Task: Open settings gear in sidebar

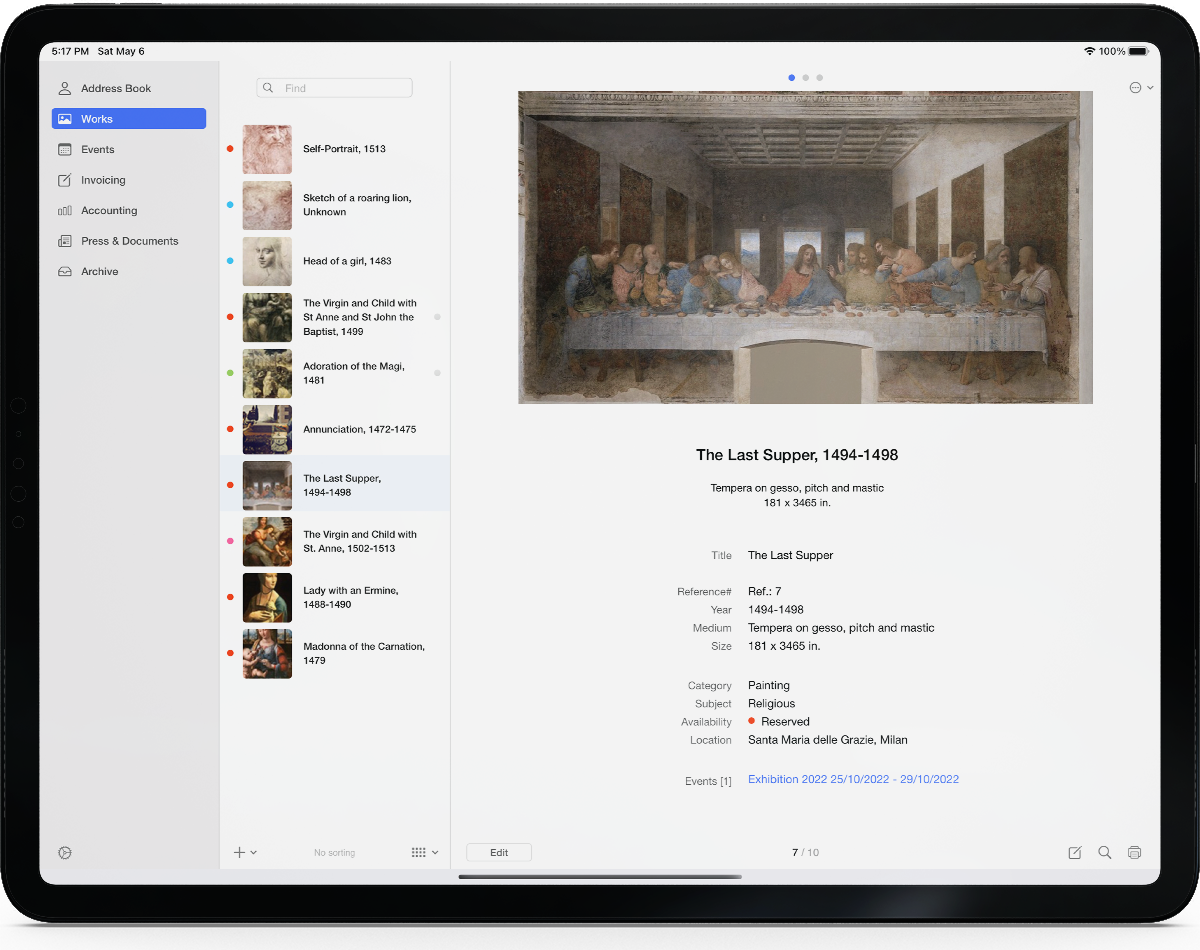Action: pos(65,853)
